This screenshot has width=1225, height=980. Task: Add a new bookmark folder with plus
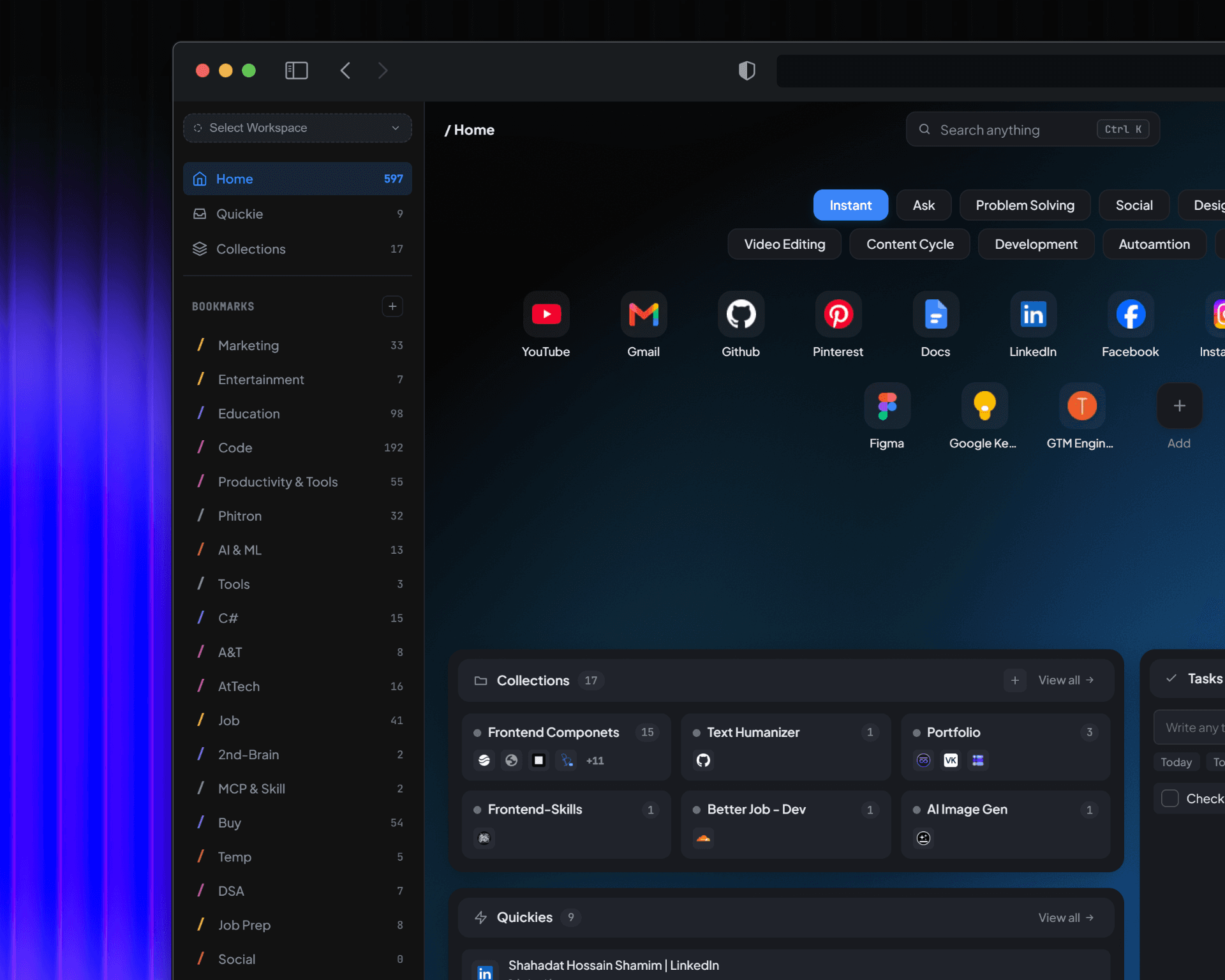pos(392,306)
